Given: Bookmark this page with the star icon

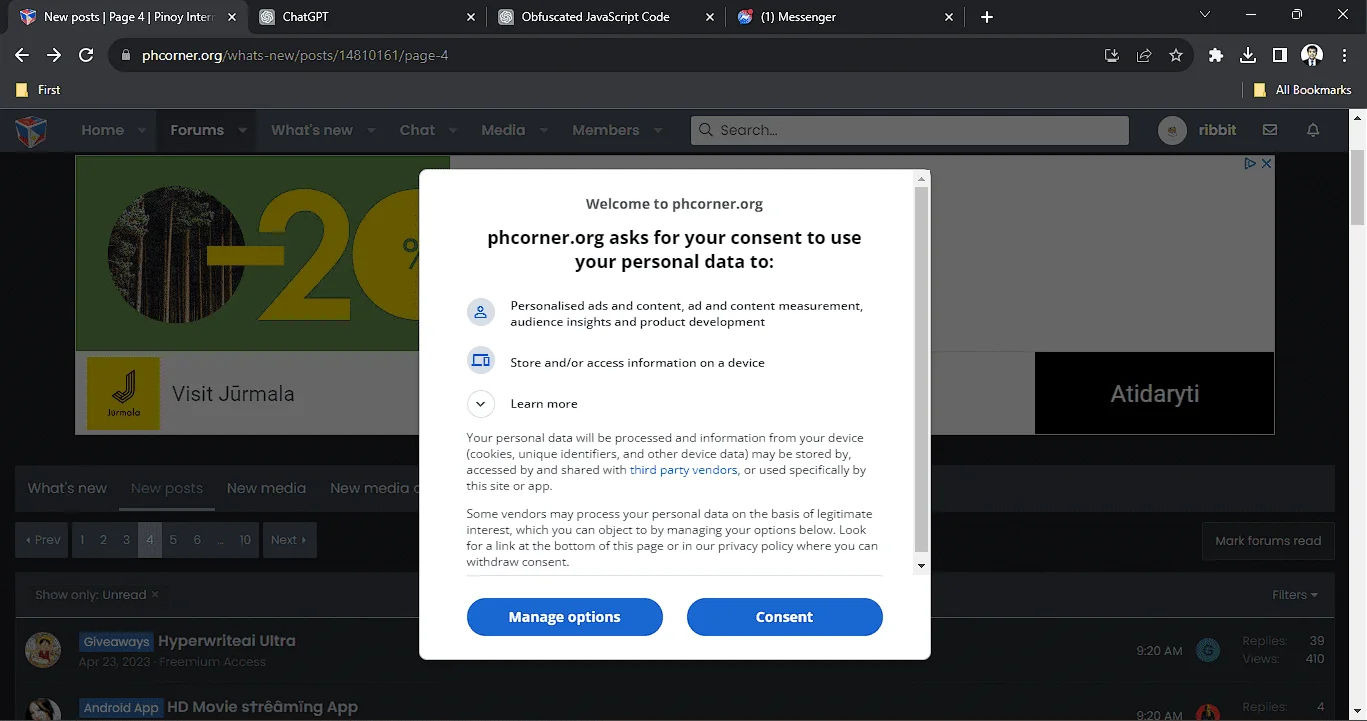Looking at the screenshot, I should coord(1176,56).
